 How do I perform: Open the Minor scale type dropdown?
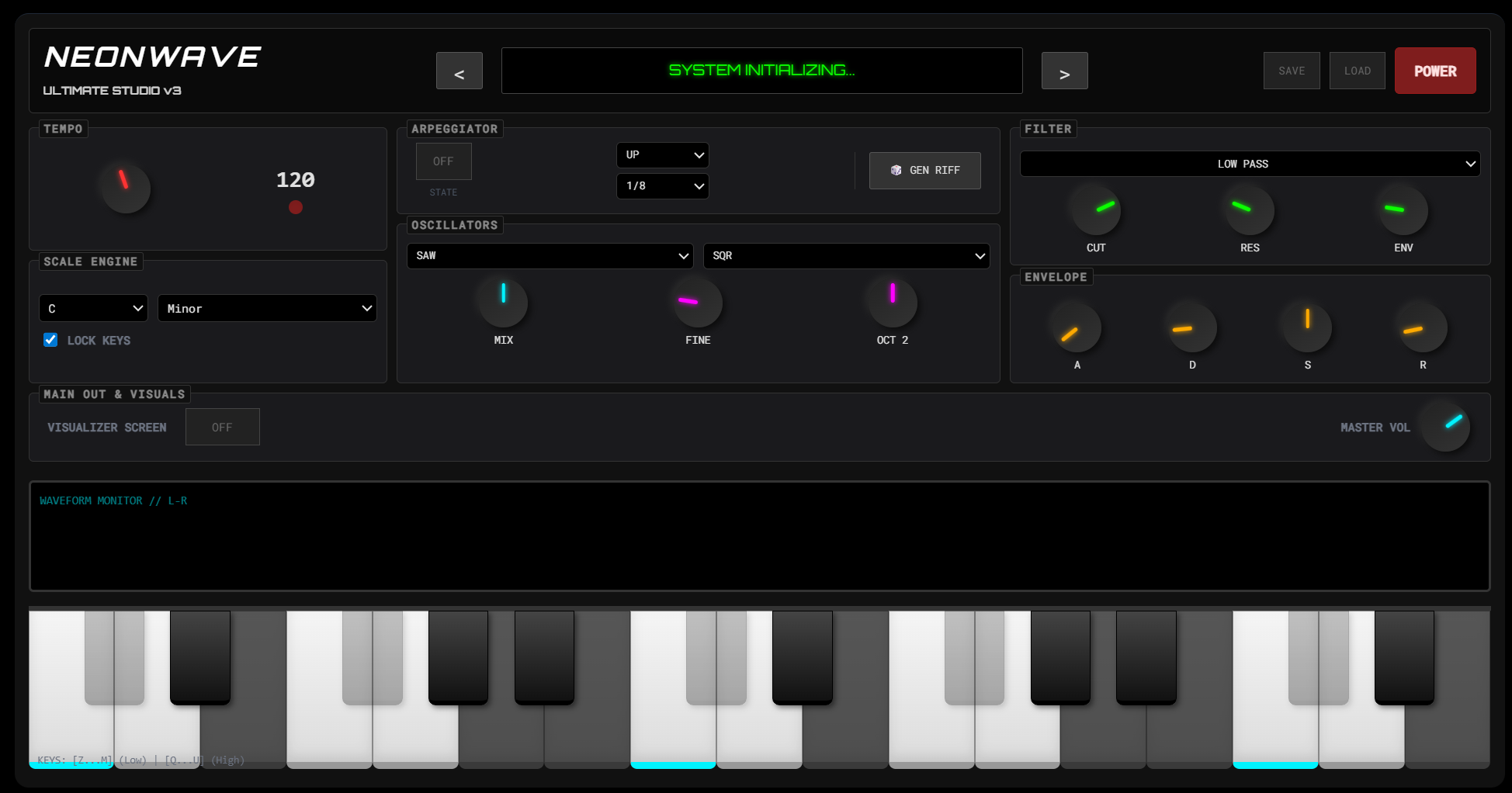pos(267,309)
